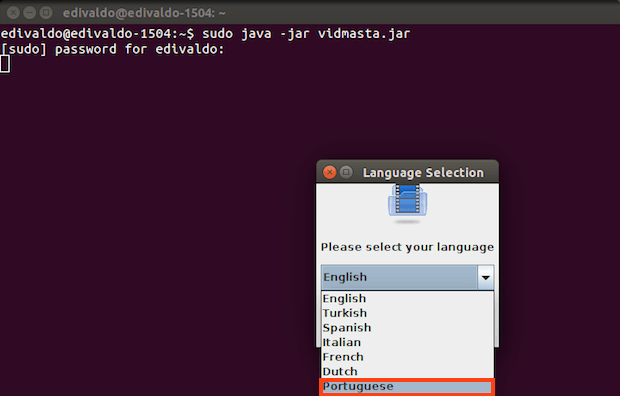The height and width of the screenshot is (396, 620).
Task: Minimize the terminal window
Action: point(30,13)
